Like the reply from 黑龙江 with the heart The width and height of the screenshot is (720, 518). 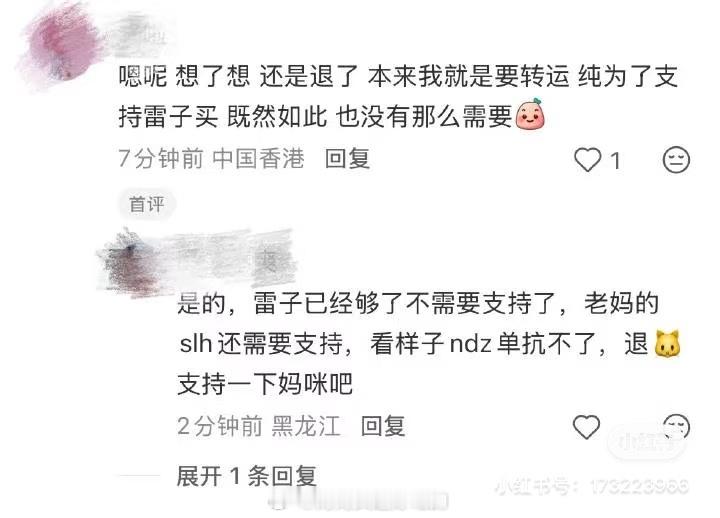click(586, 427)
